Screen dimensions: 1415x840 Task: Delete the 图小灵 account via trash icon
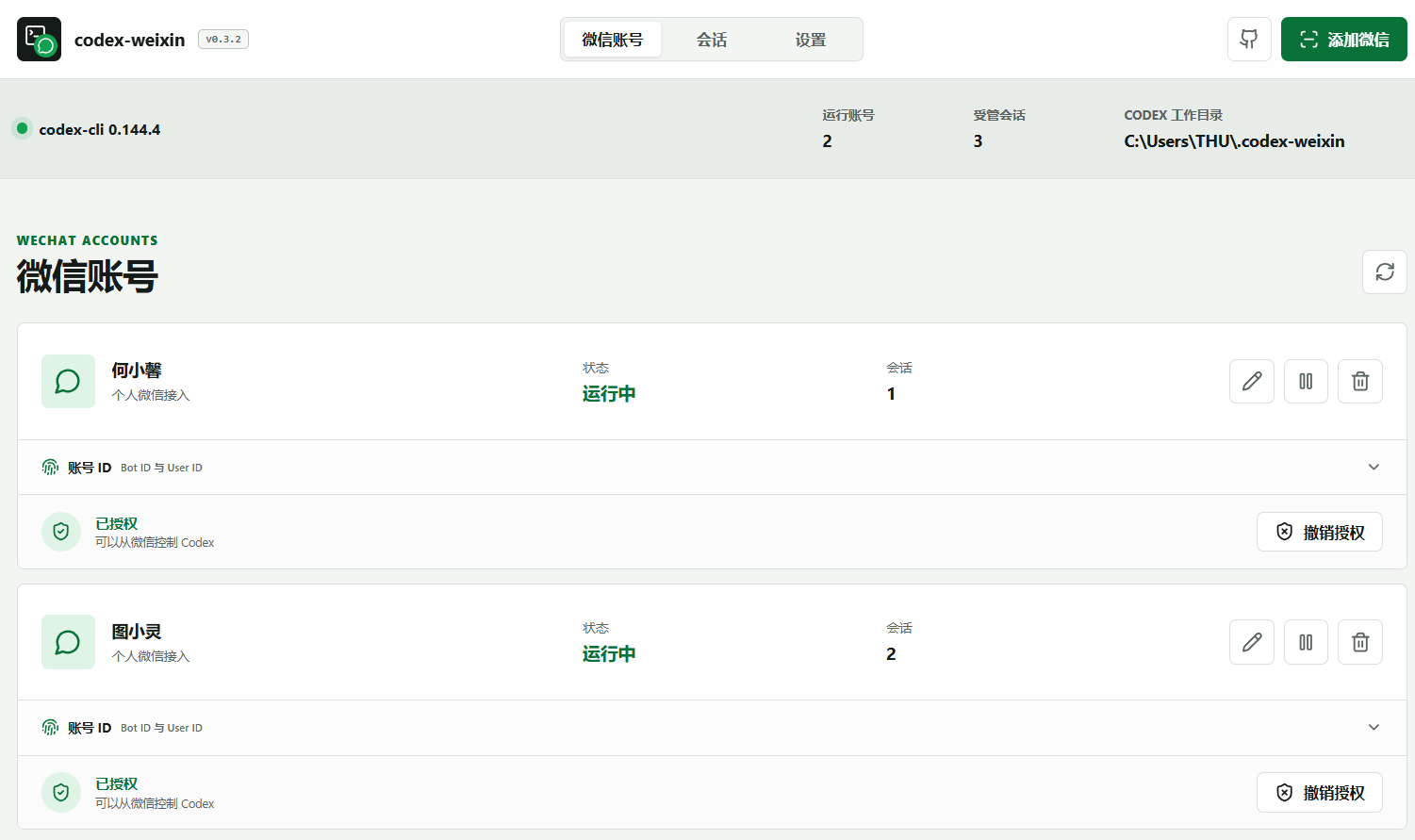(1360, 642)
